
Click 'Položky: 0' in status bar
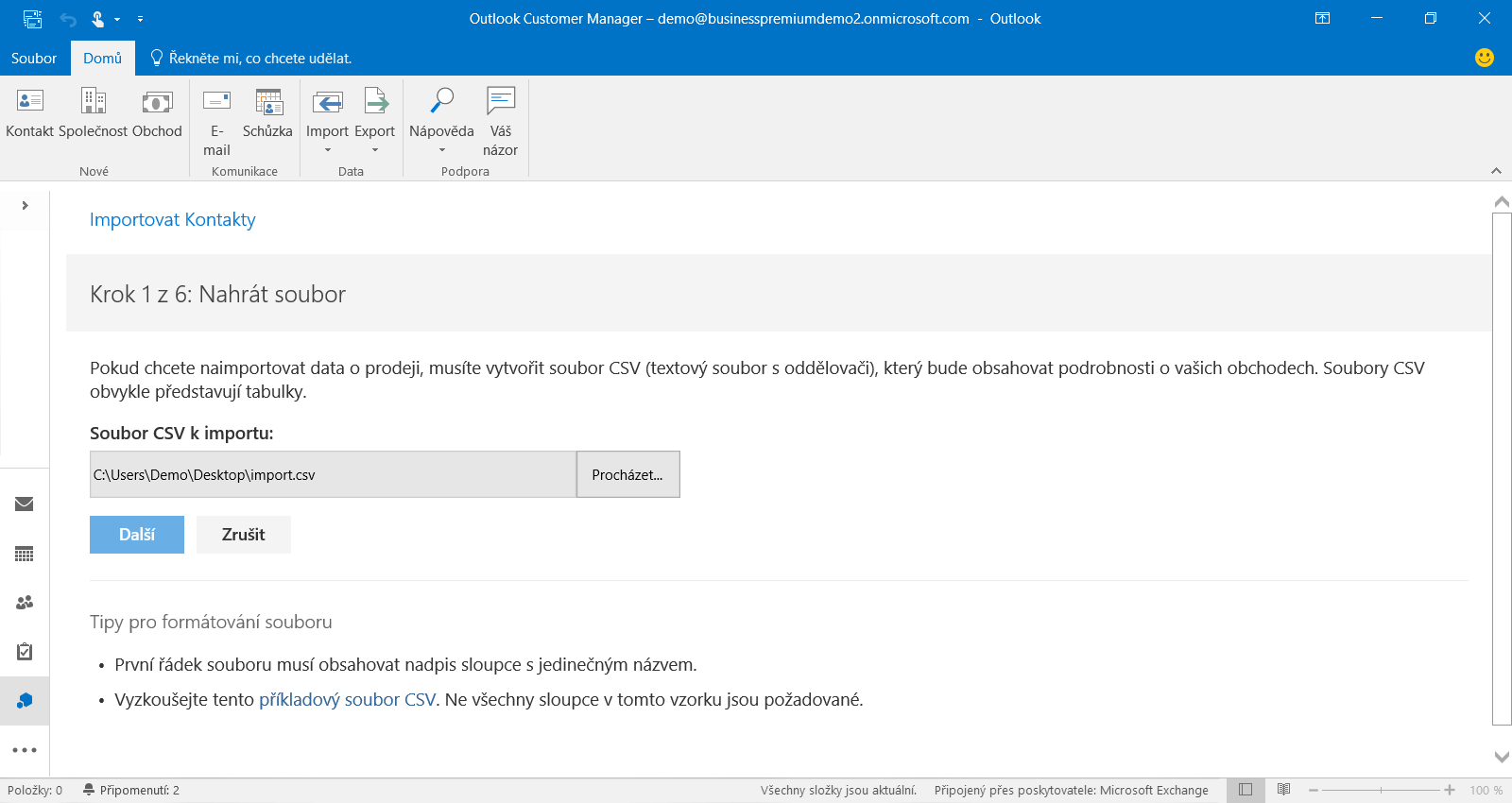tap(35, 790)
